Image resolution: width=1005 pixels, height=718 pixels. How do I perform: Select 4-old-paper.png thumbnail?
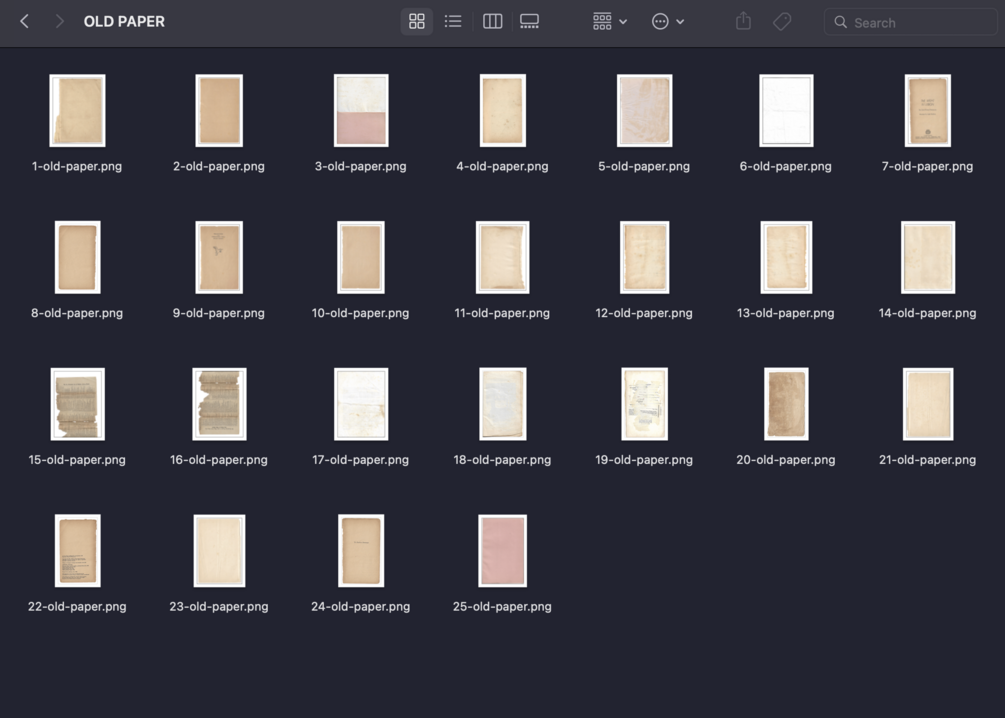point(502,110)
